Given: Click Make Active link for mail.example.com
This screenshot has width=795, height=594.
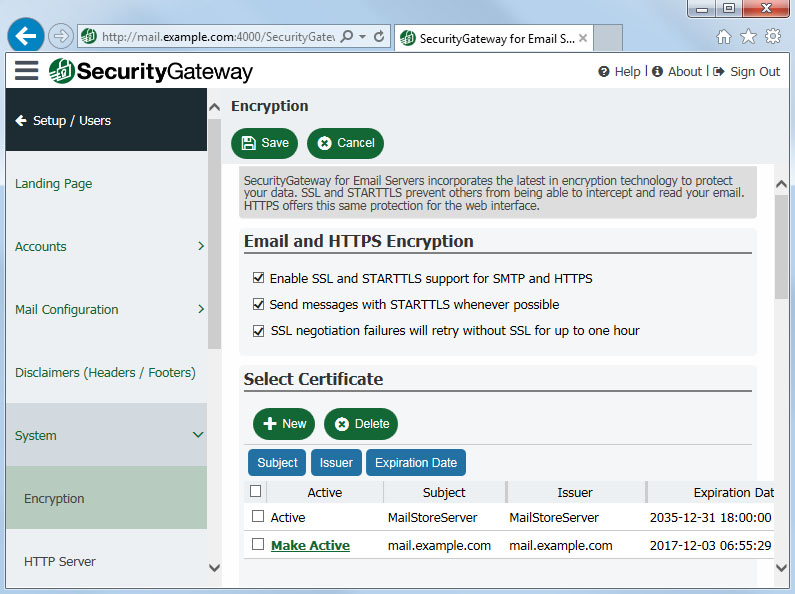Looking at the screenshot, I should (310, 545).
